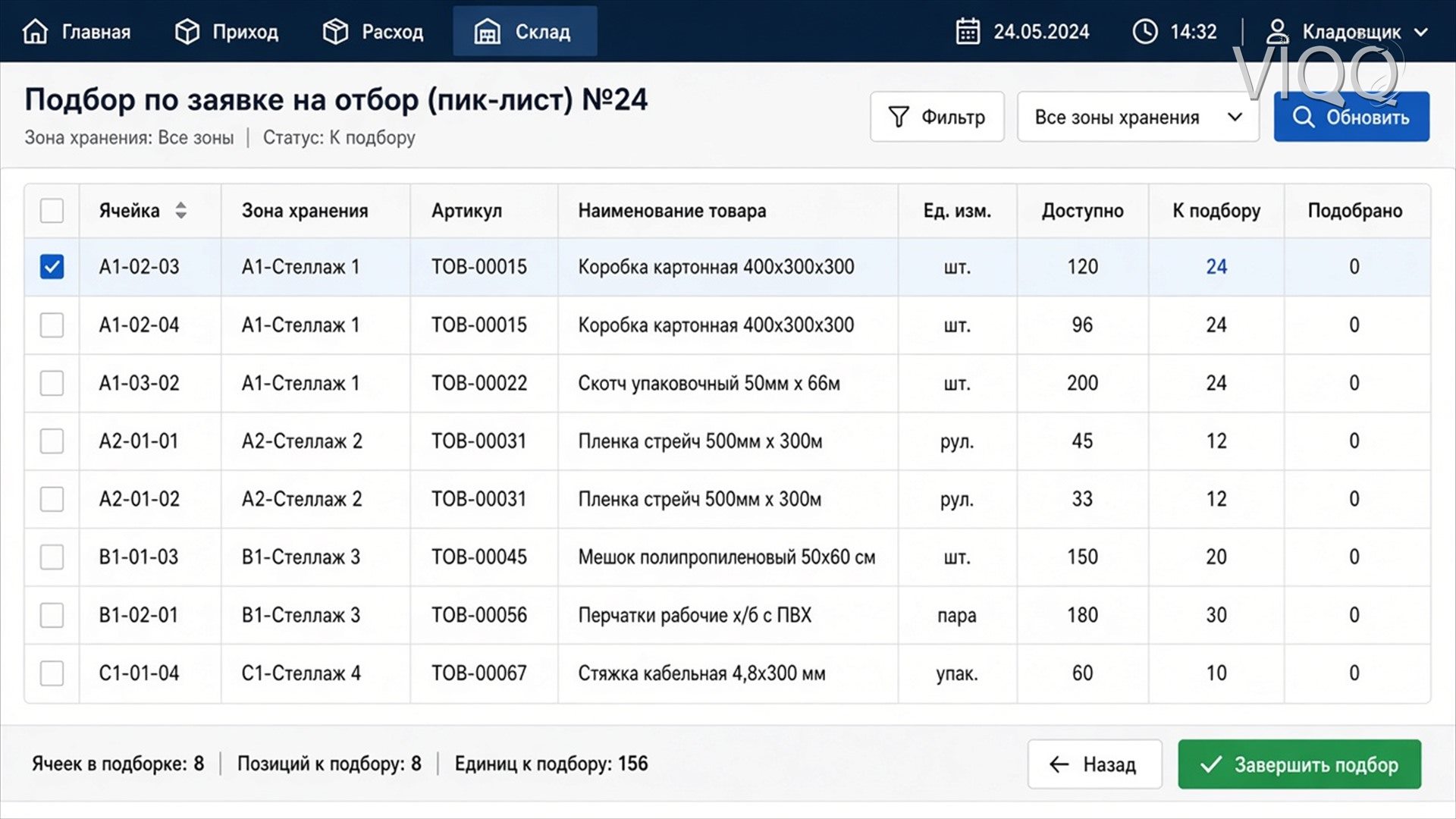
Task: Click the Назад button
Action: (1094, 764)
